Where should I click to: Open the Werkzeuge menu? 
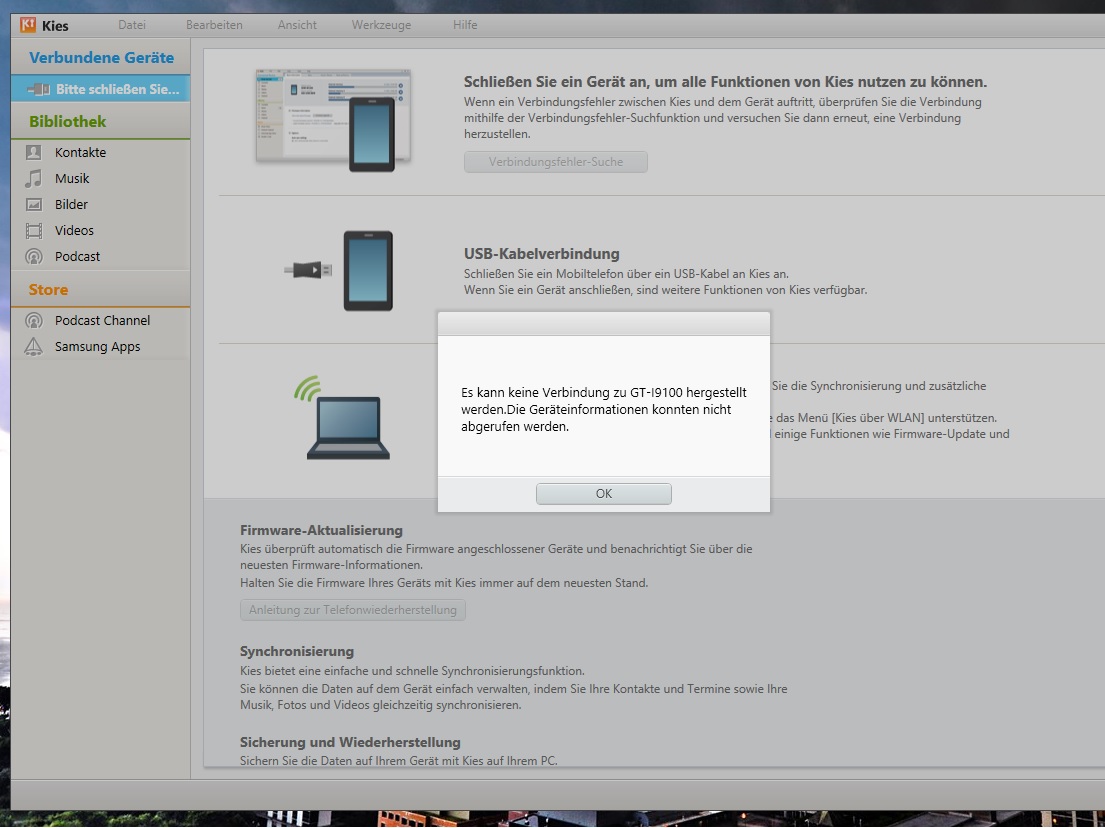tap(381, 25)
